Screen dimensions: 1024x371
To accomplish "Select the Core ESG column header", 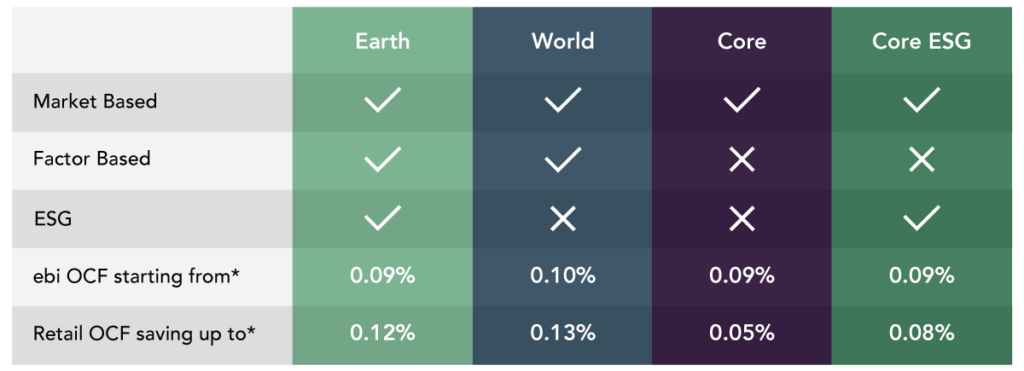I will click(921, 41).
